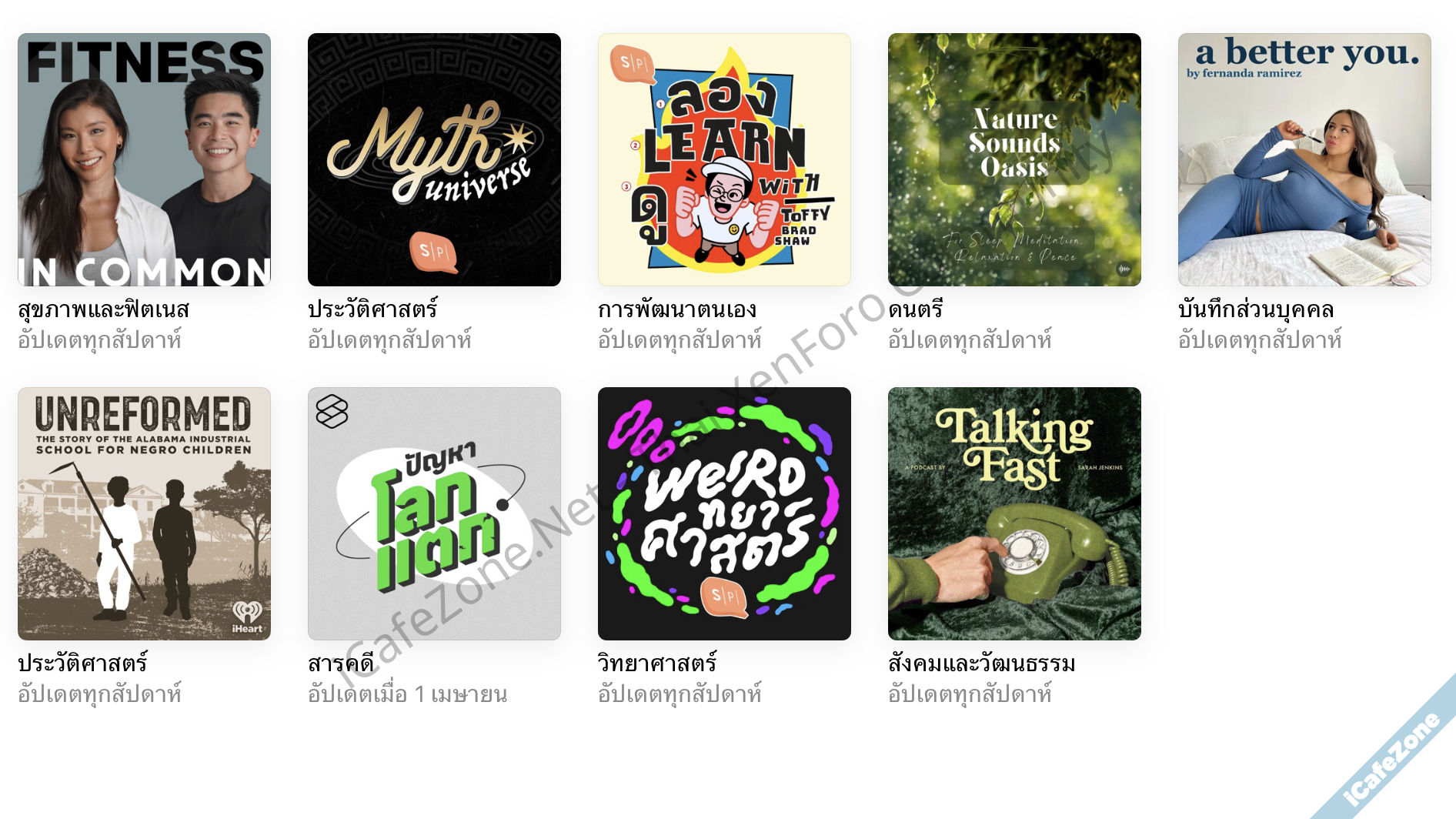1456x819 pixels.
Task: Choose the Weird วิทยาศาสตร์ podcast cover
Action: (724, 513)
